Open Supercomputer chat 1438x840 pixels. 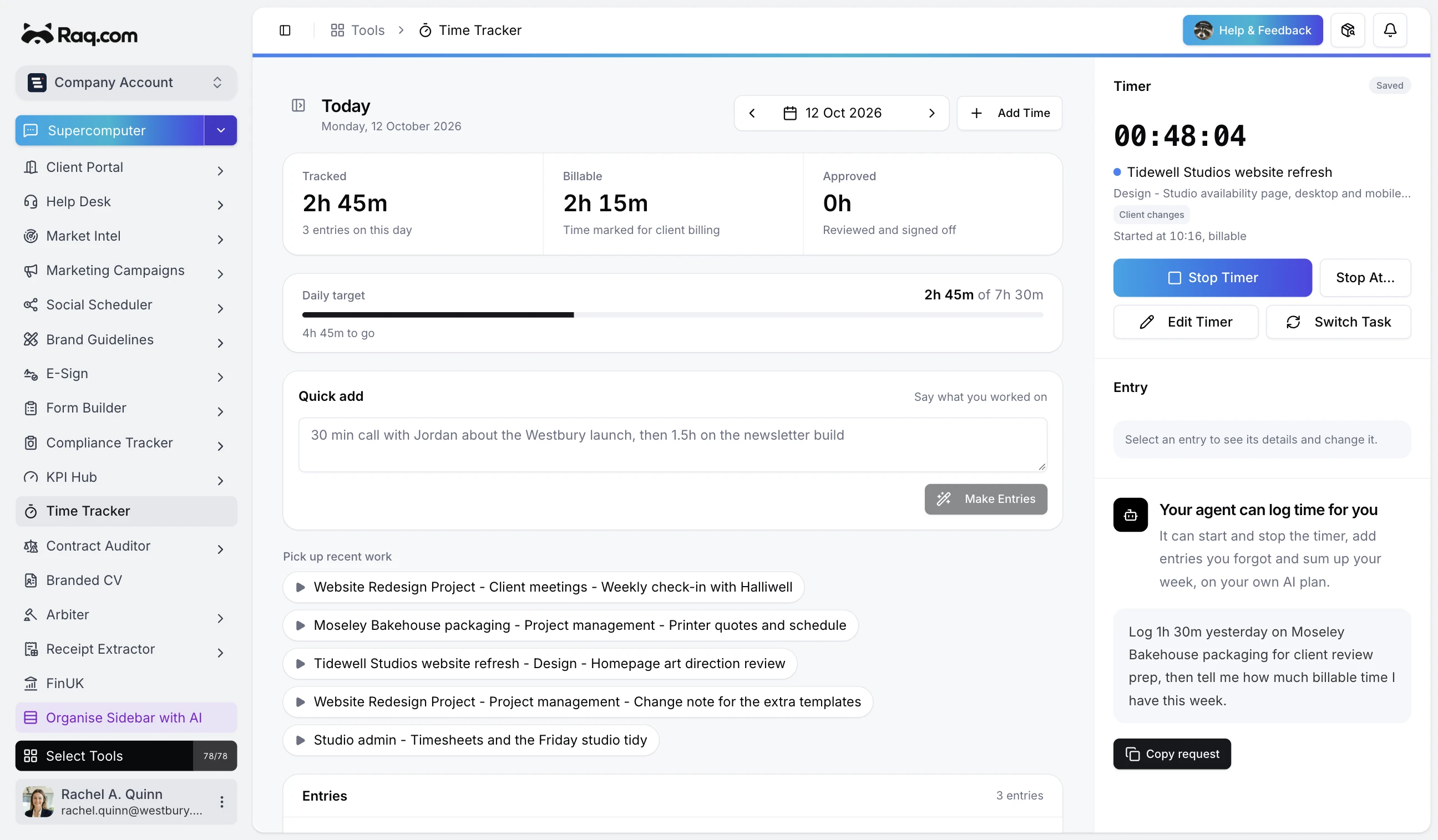pyautogui.click(x=109, y=131)
